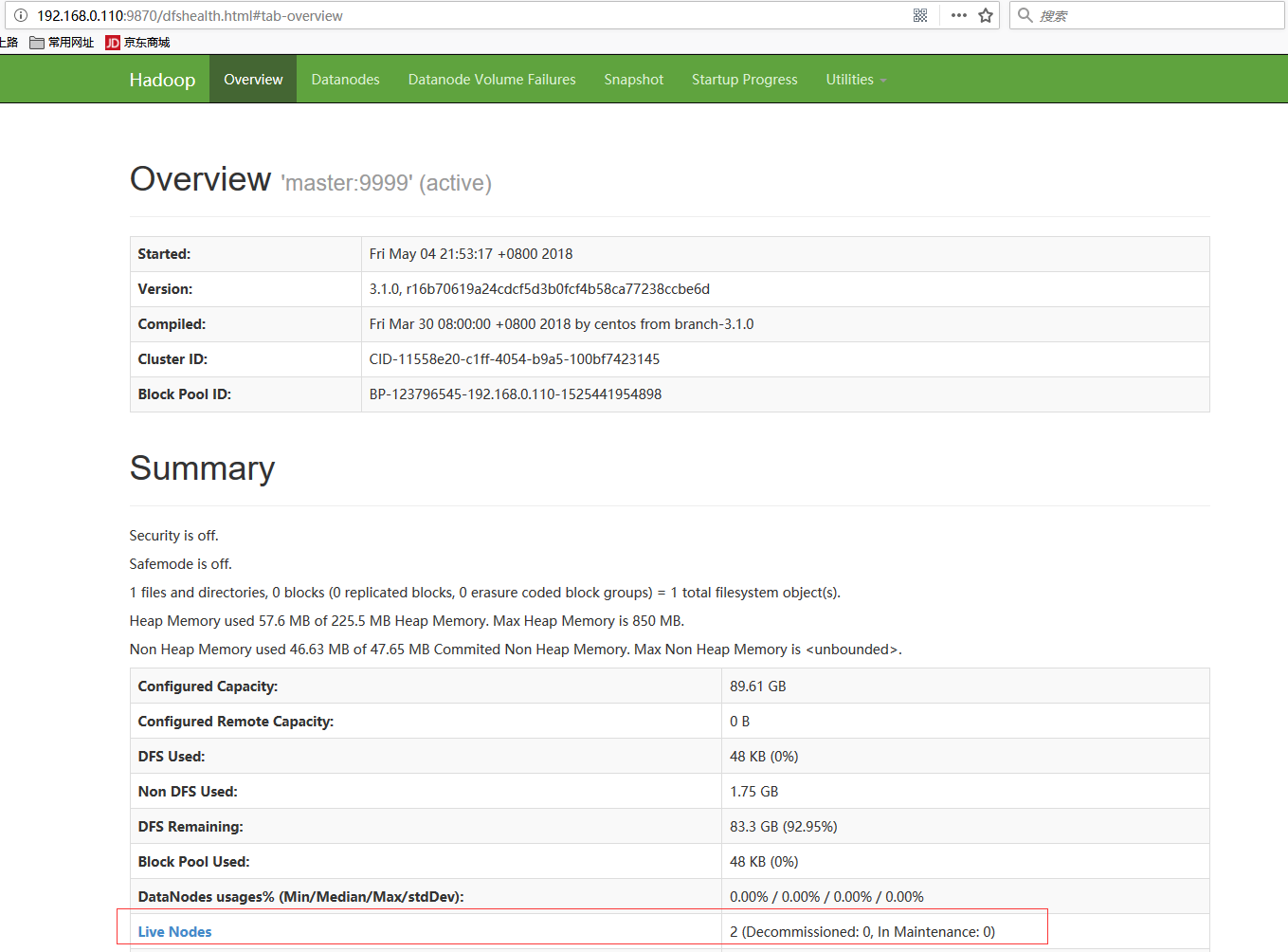
Task: Open the page actions three-dot menu
Action: click(959, 15)
